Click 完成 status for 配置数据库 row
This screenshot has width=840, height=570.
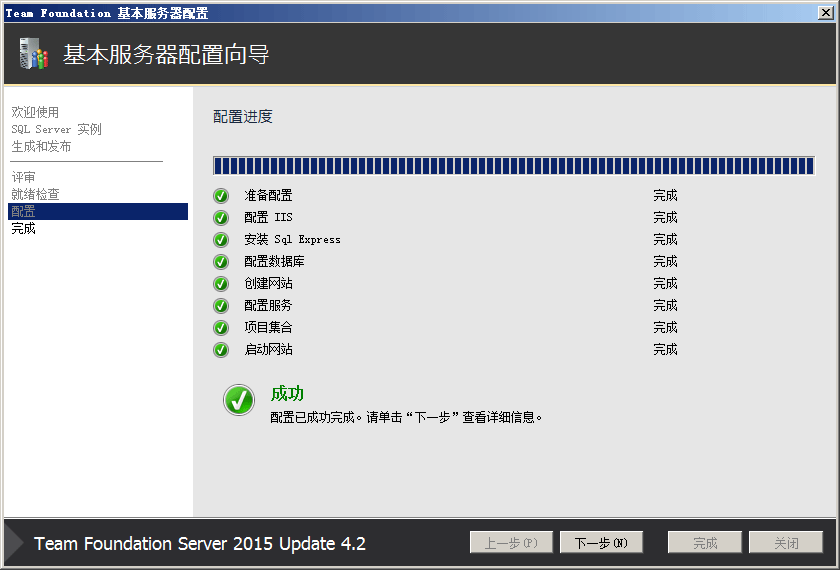[x=665, y=261]
